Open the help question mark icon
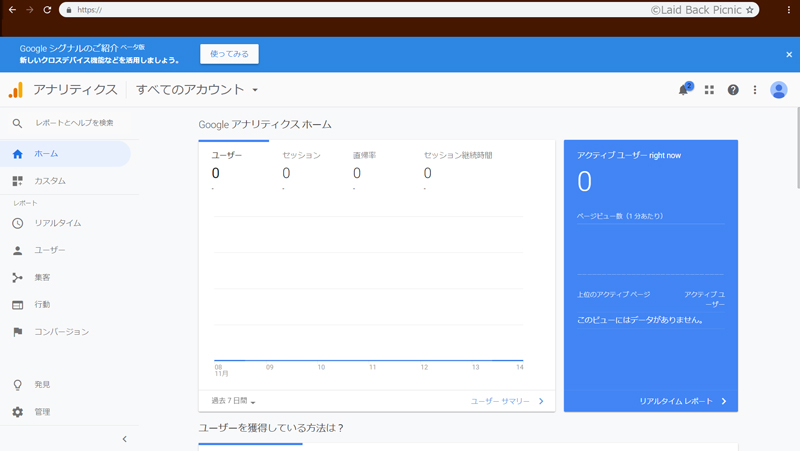800x451 pixels. tap(733, 90)
